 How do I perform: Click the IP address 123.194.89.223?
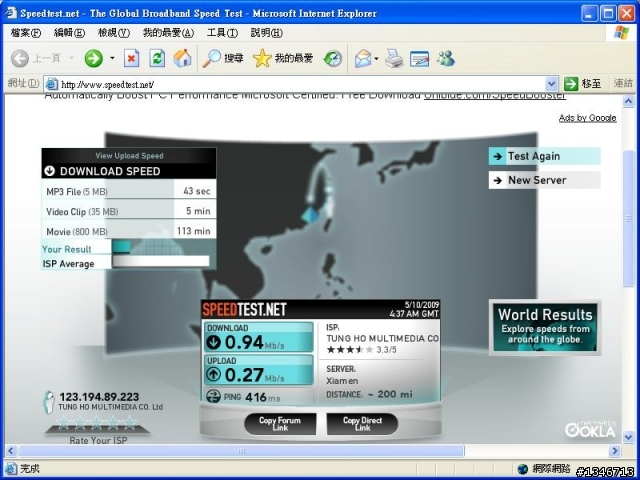click(x=99, y=397)
